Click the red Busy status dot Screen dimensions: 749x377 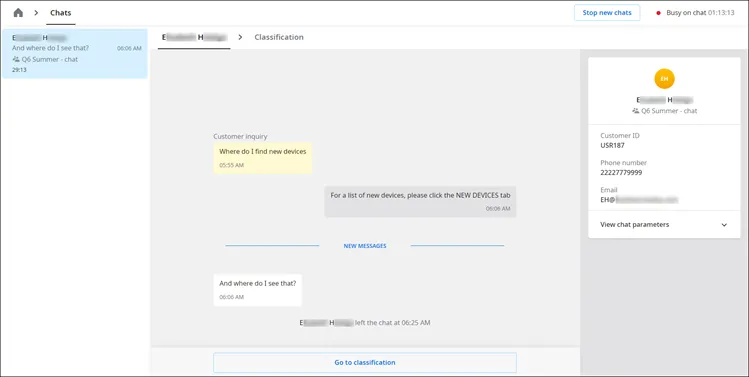[x=658, y=13]
